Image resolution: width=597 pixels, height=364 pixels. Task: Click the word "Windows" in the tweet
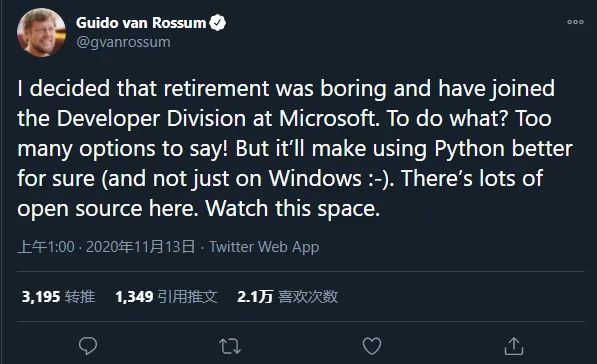315,178
